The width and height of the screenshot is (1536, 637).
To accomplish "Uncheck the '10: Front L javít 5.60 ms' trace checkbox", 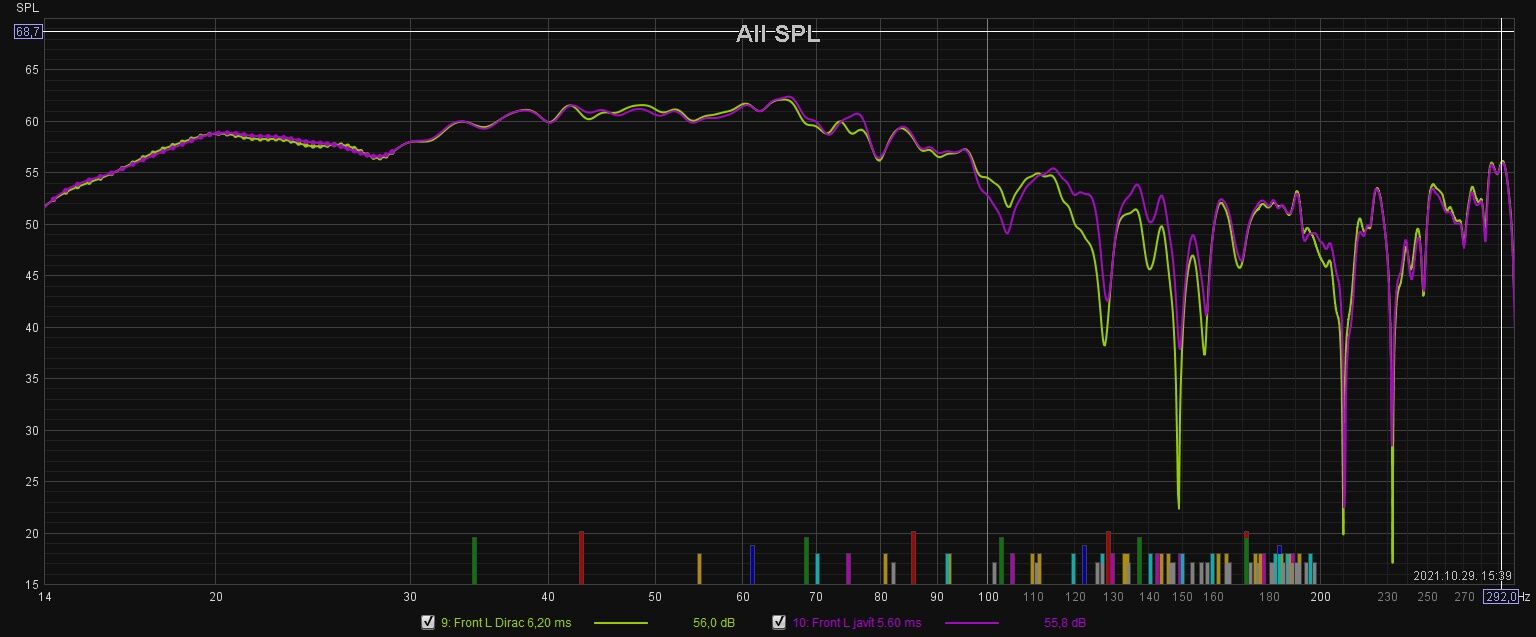I will pos(779,622).
